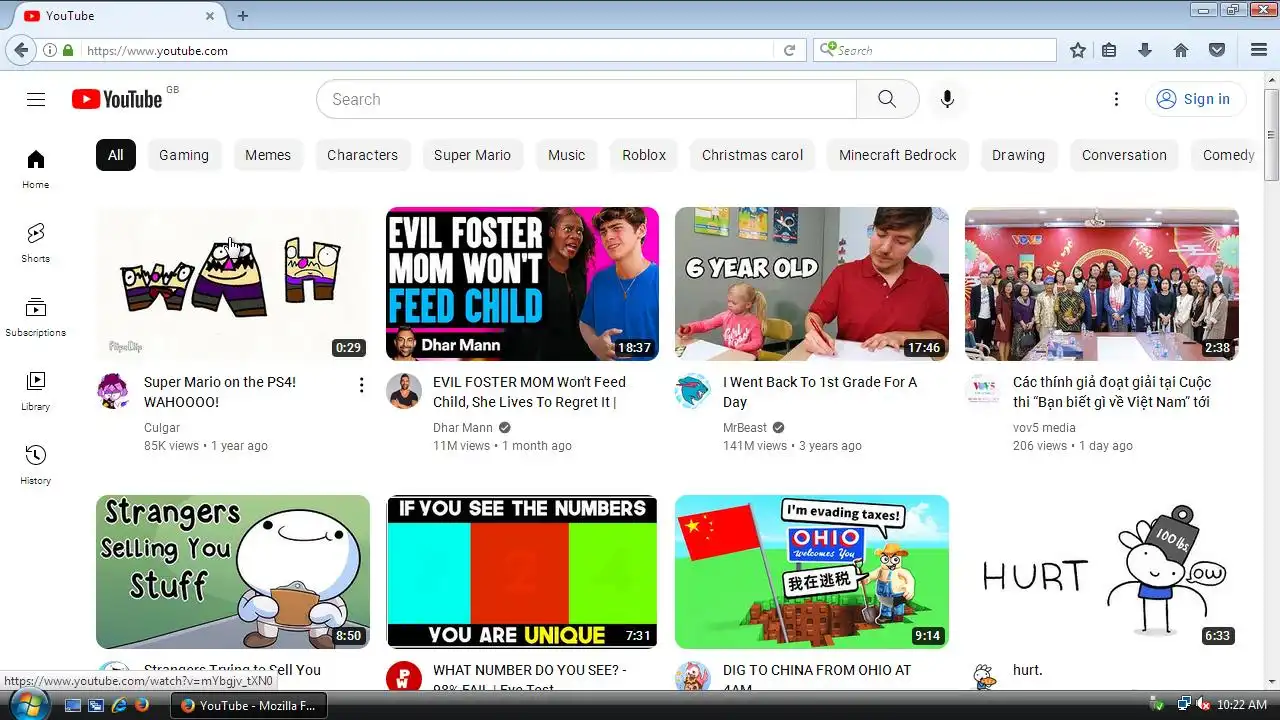Screen dimensions: 1280x720
Task: Select the Minecraft Bedrock chip
Action: [897, 155]
